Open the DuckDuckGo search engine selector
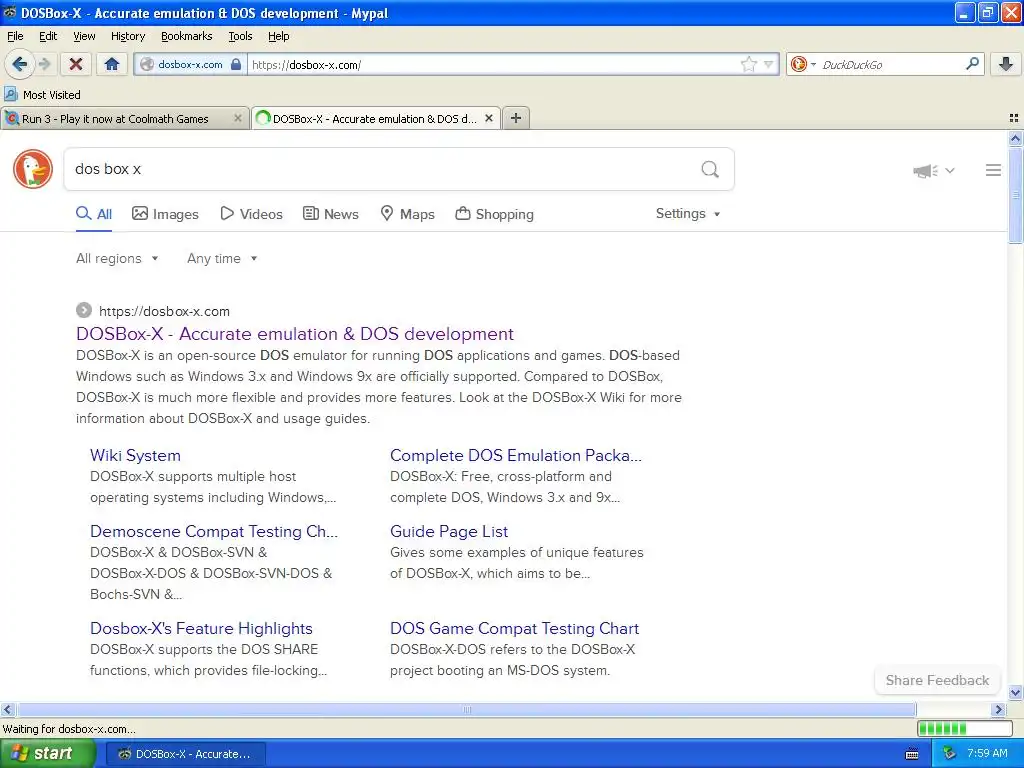Viewport: 1024px width, 768px height. (x=803, y=64)
